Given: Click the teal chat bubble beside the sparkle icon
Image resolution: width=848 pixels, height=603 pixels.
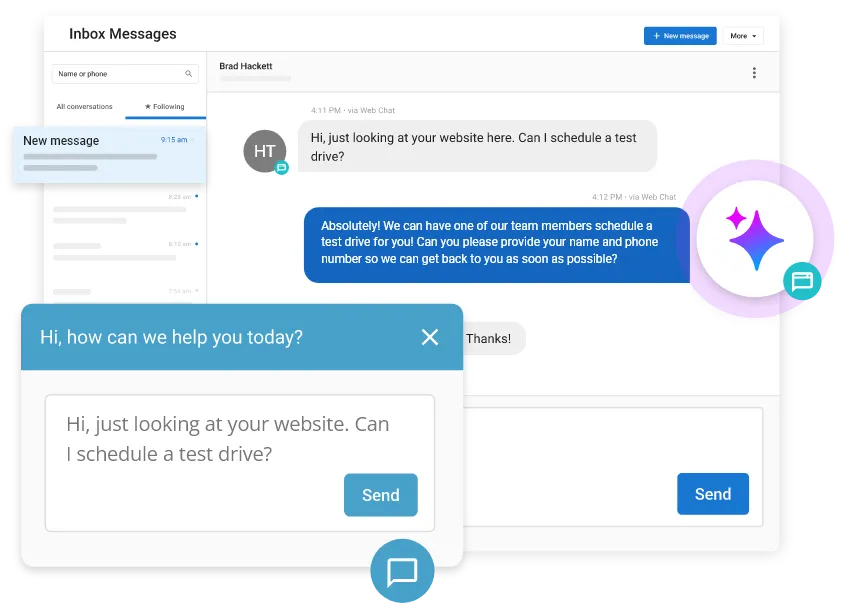Looking at the screenshot, I should [x=803, y=283].
